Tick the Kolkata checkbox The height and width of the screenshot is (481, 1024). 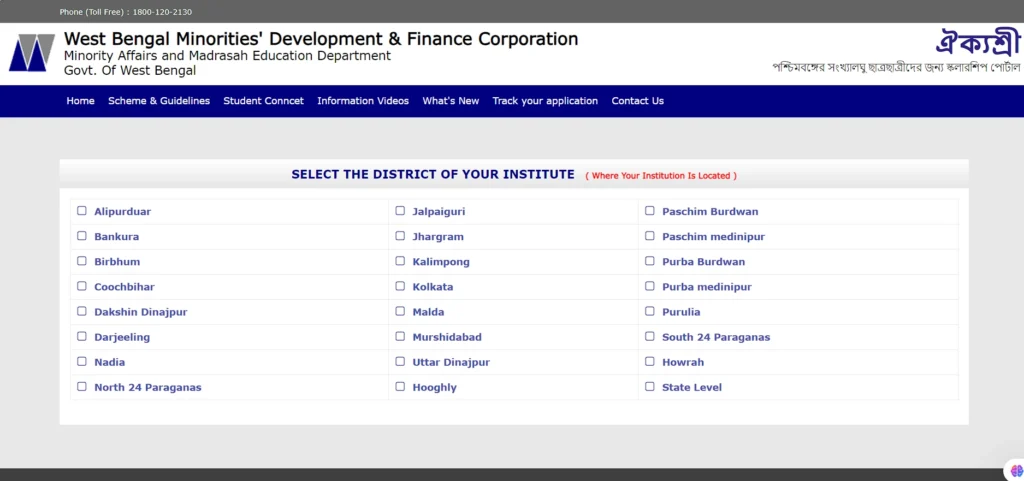click(400, 286)
